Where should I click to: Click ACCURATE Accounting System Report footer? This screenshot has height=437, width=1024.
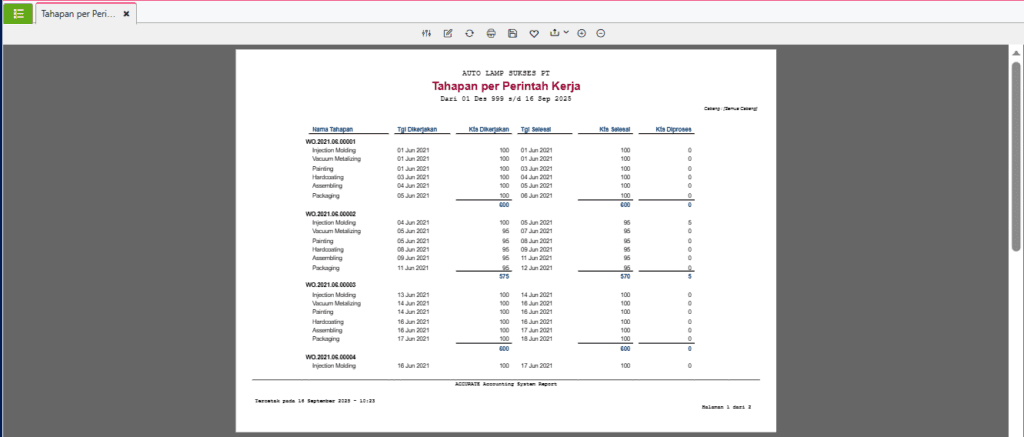coord(506,384)
